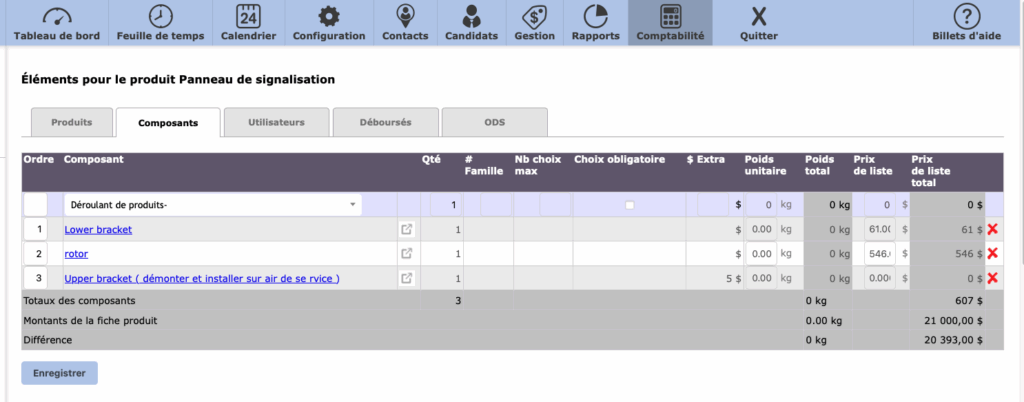Click the Billets d'aide help icon

[965, 18]
